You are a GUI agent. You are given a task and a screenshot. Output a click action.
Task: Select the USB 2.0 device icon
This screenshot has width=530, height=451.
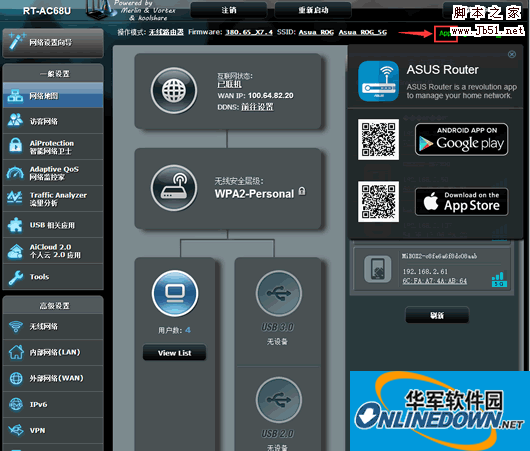[x=279, y=400]
